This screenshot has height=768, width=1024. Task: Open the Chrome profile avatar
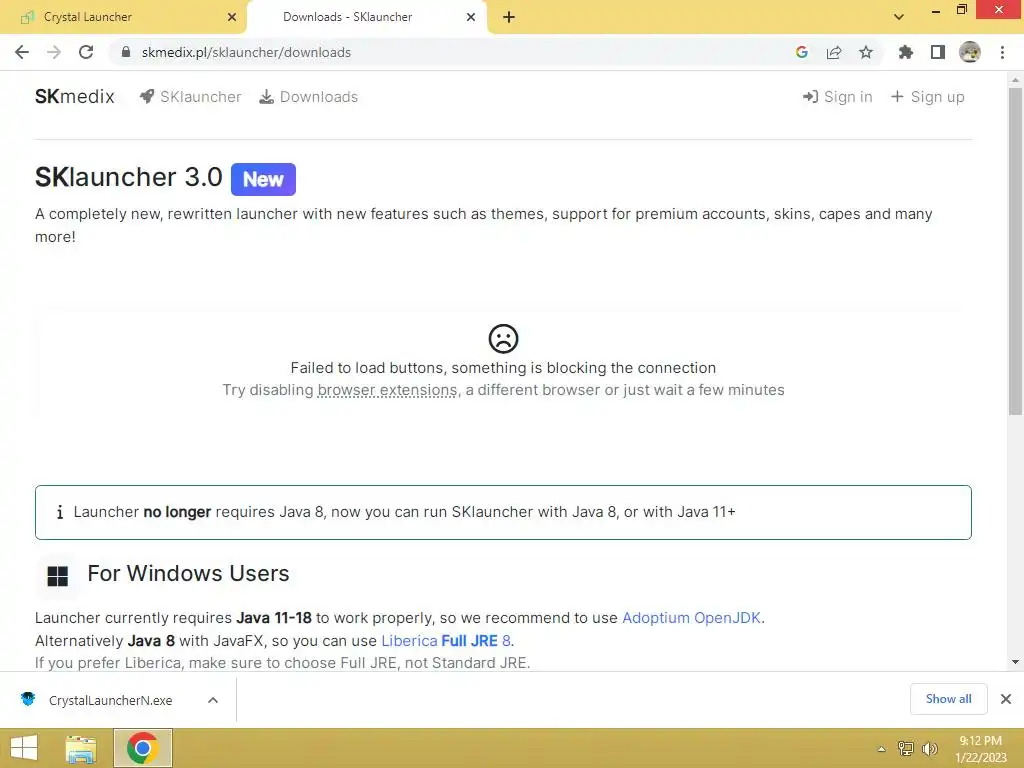(x=970, y=52)
